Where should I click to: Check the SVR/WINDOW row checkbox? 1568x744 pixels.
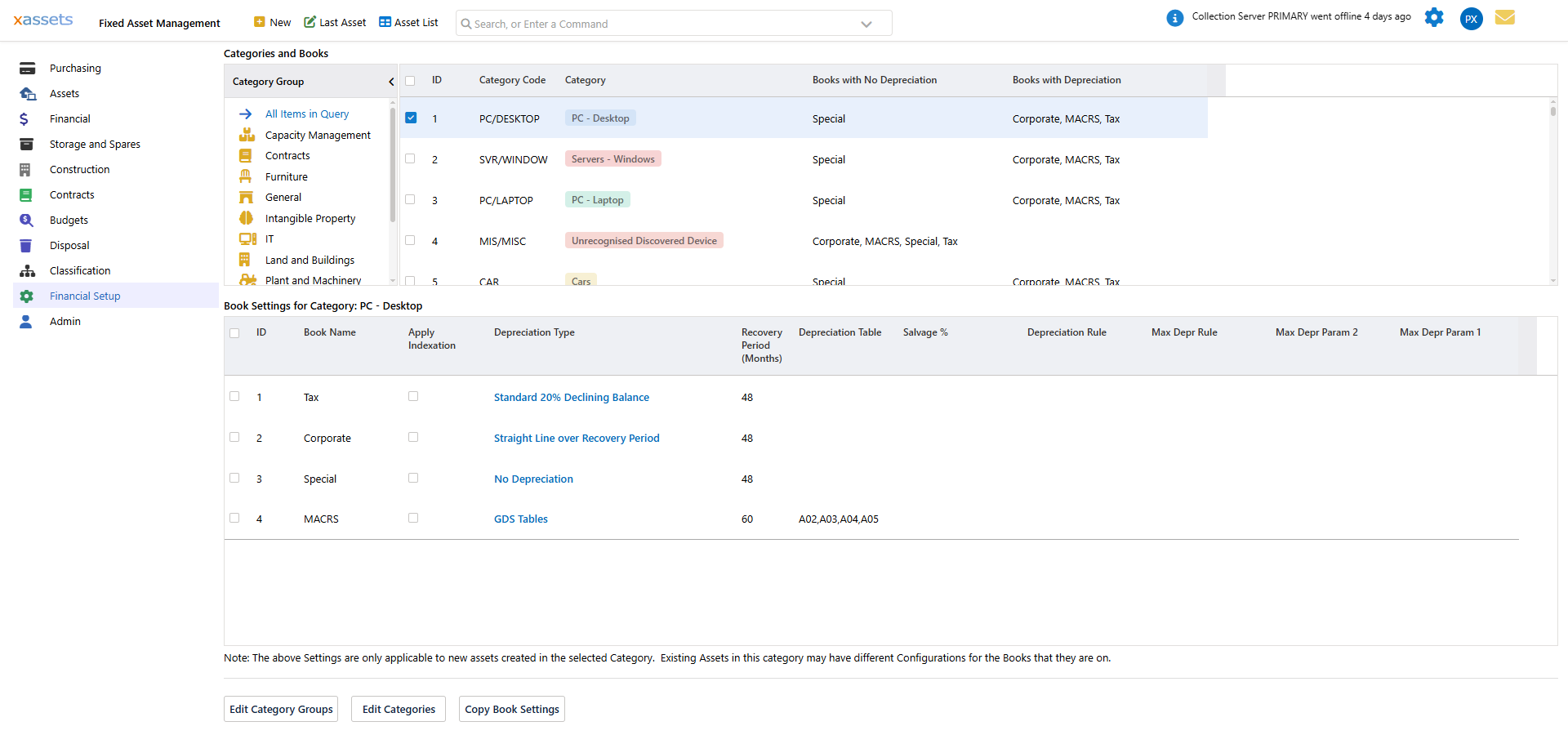[x=410, y=158]
